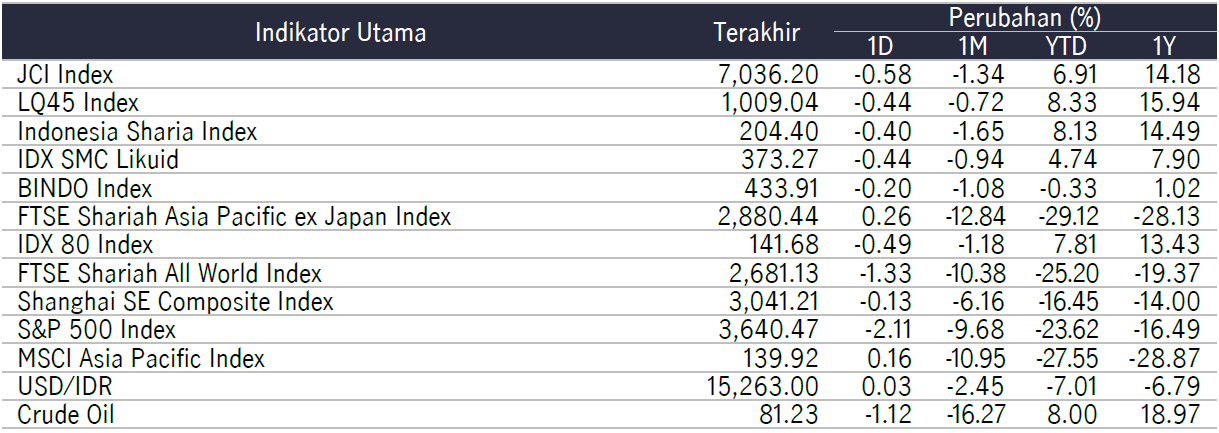Select the JCI Index row label

click(65, 74)
